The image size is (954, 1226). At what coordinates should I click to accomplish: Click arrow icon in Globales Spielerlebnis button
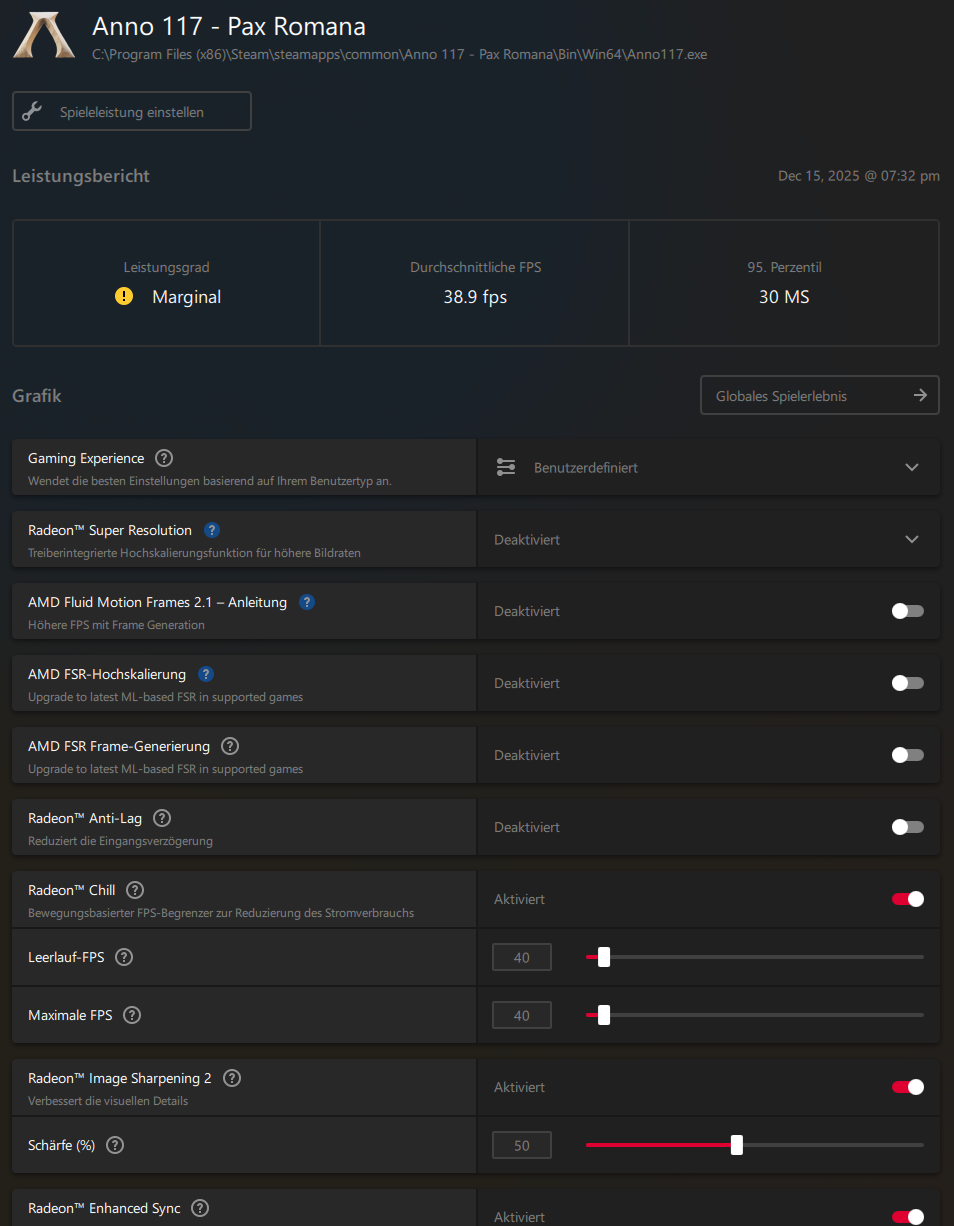point(920,395)
